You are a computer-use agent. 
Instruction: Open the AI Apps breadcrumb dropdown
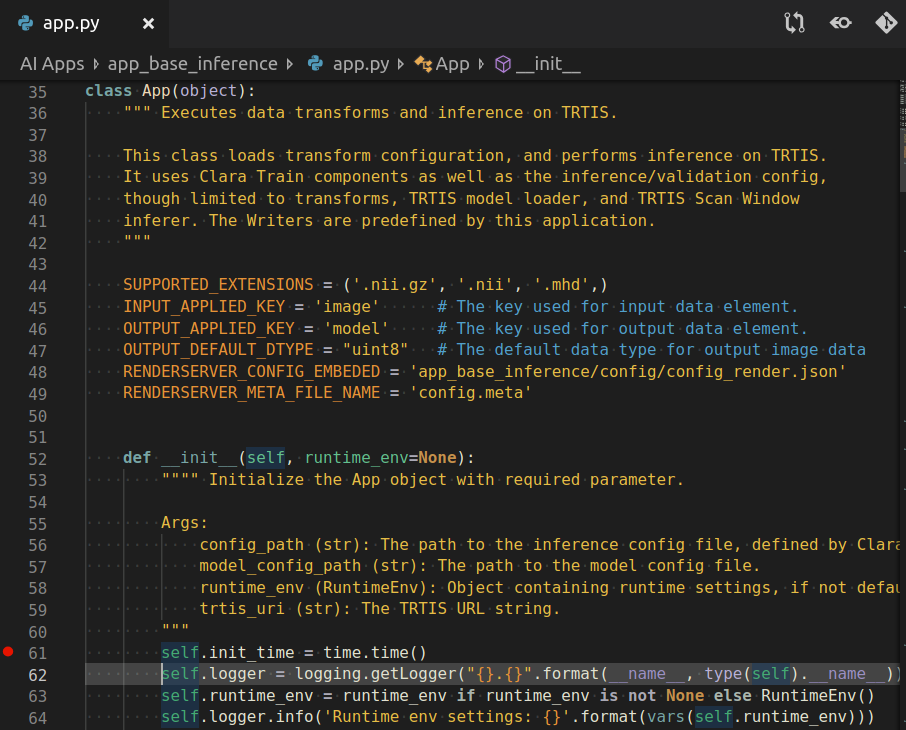[x=51, y=64]
